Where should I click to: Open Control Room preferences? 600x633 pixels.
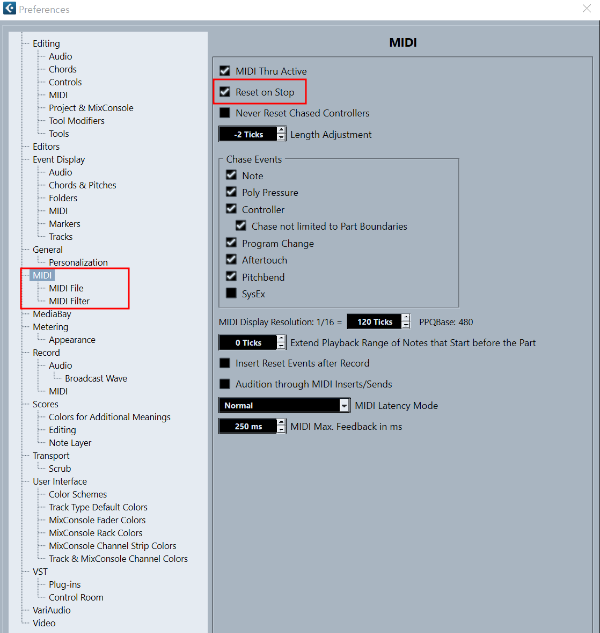coord(76,597)
